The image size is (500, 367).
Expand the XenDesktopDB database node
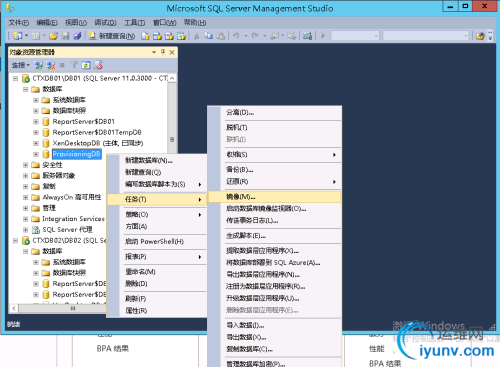click(36, 143)
